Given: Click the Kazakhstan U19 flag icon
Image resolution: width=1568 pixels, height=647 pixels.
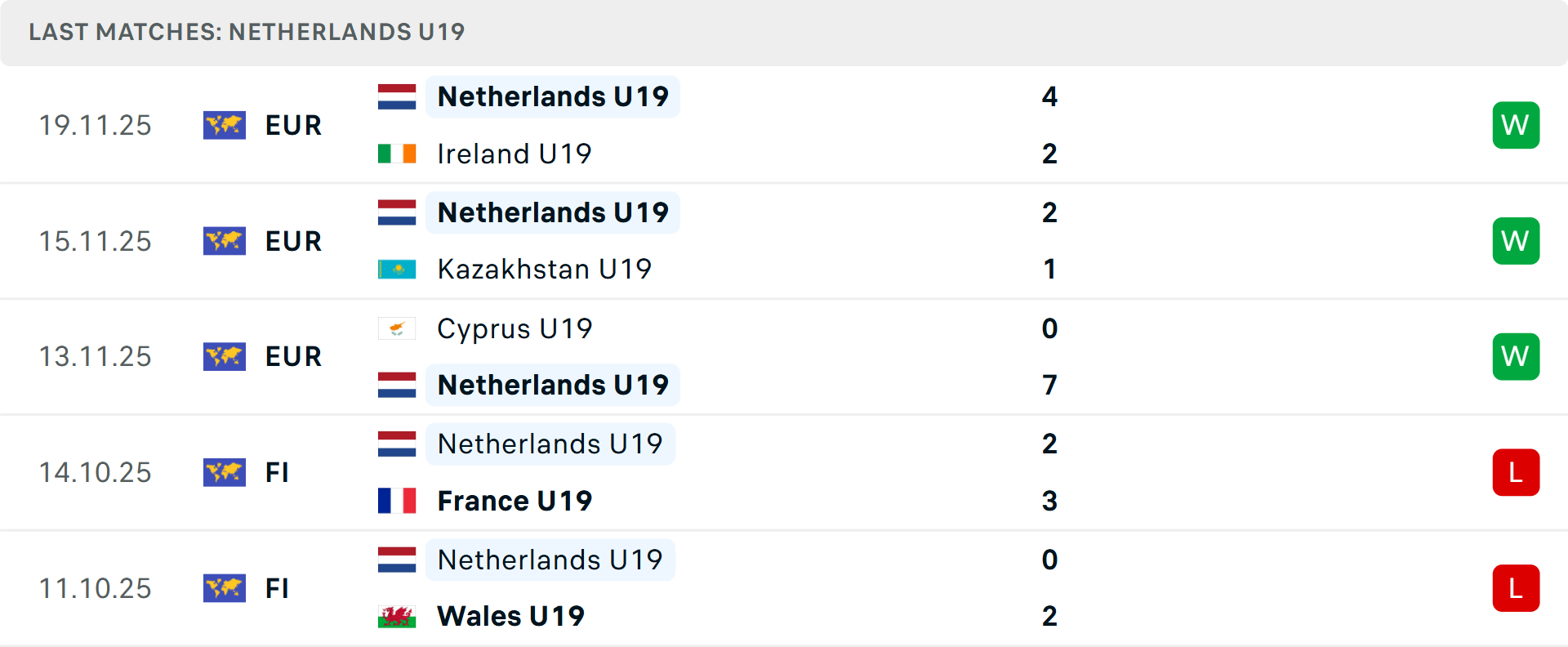Looking at the screenshot, I should coord(397,269).
